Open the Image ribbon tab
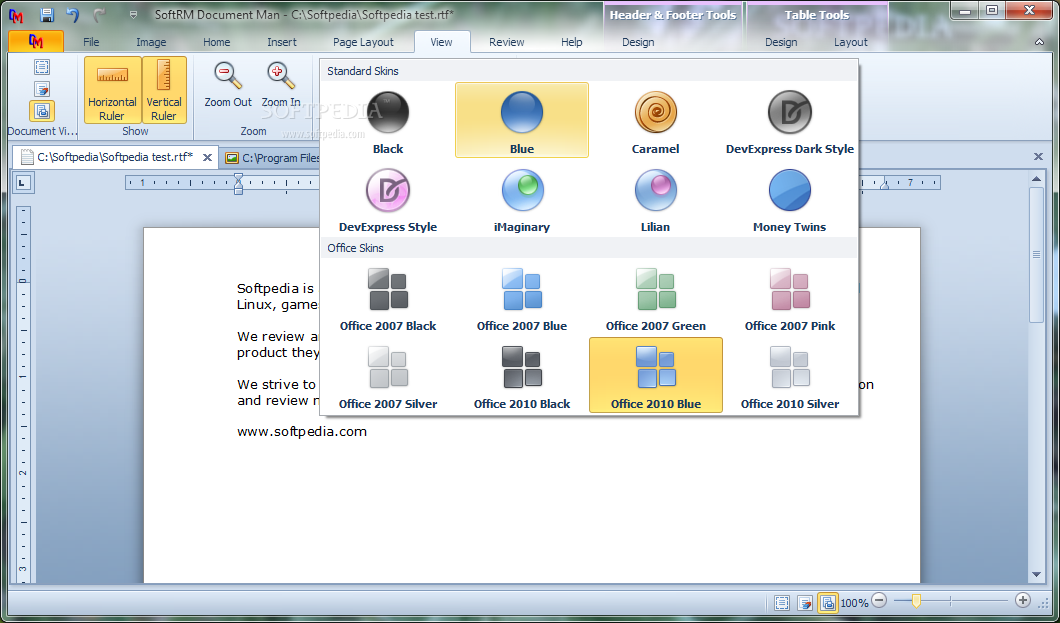The height and width of the screenshot is (623, 1060). pyautogui.click(x=151, y=42)
